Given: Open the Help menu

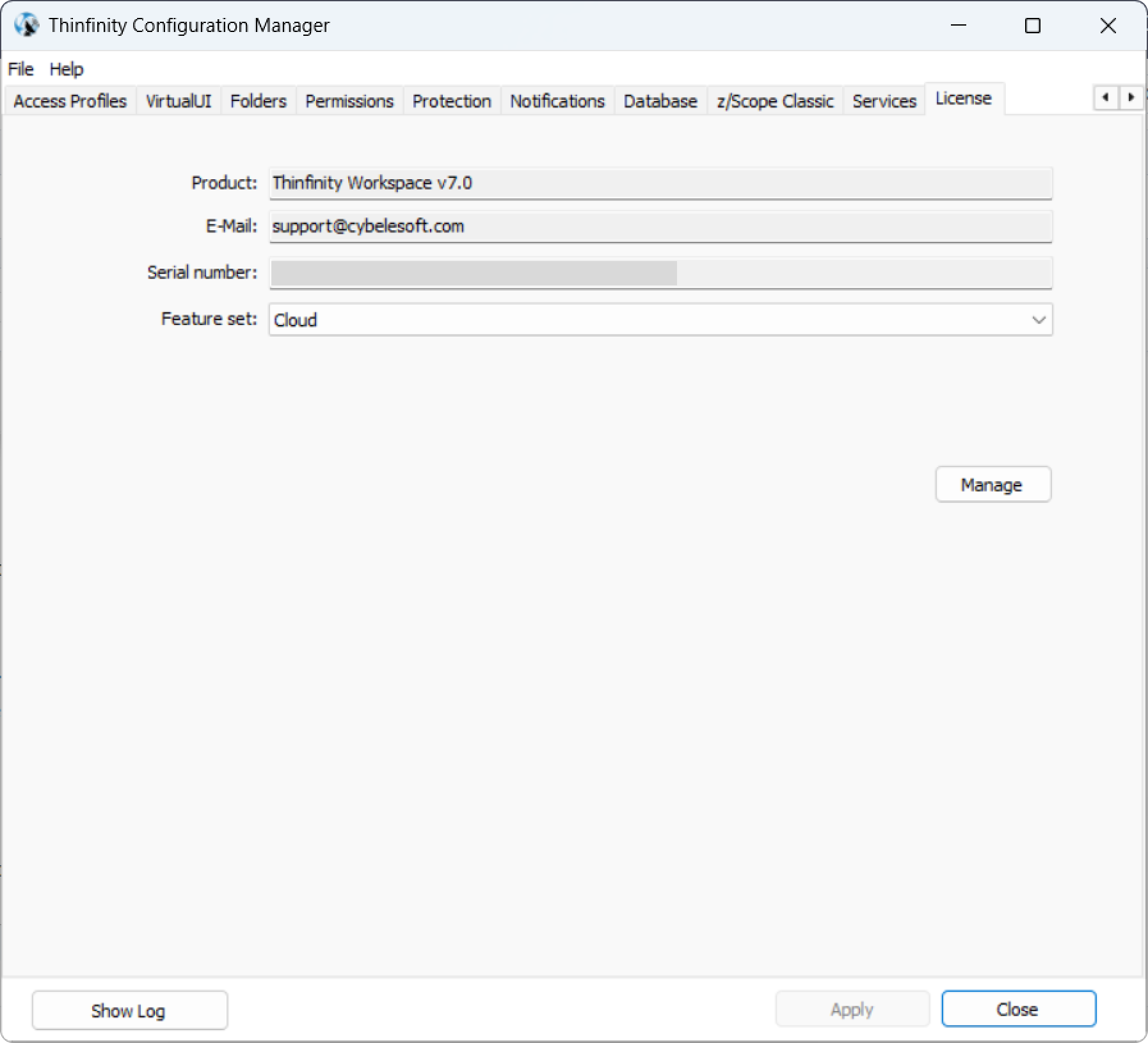Looking at the screenshot, I should 67,69.
